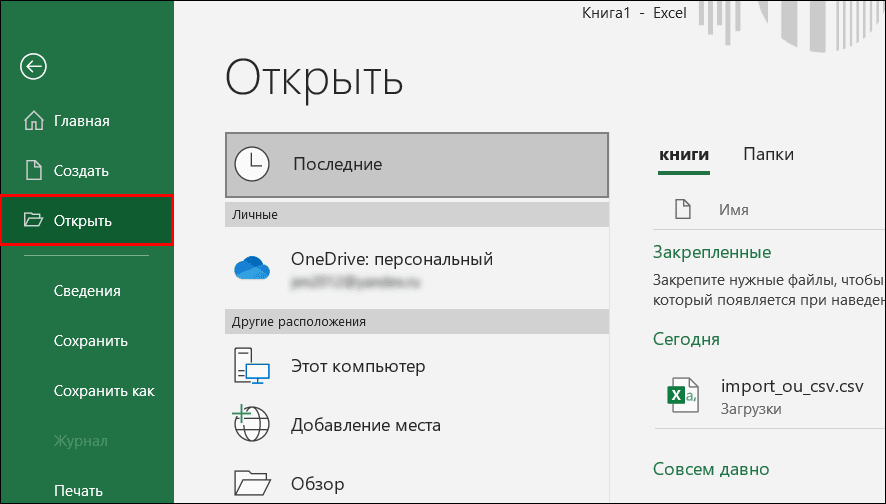886x504 pixels.
Task: Open Сохранить как in the sidebar
Action: coord(104,391)
